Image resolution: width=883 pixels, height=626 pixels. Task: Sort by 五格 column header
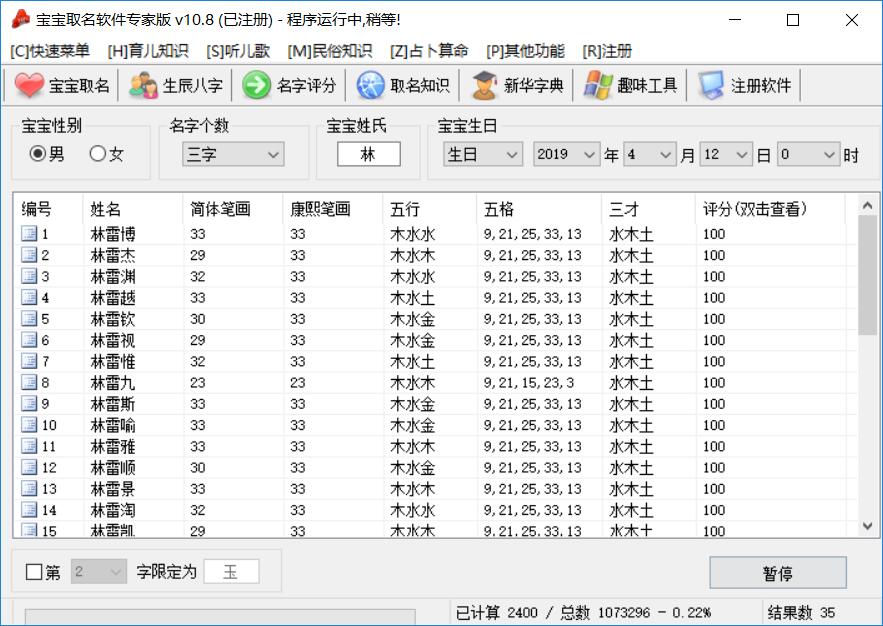coord(539,209)
